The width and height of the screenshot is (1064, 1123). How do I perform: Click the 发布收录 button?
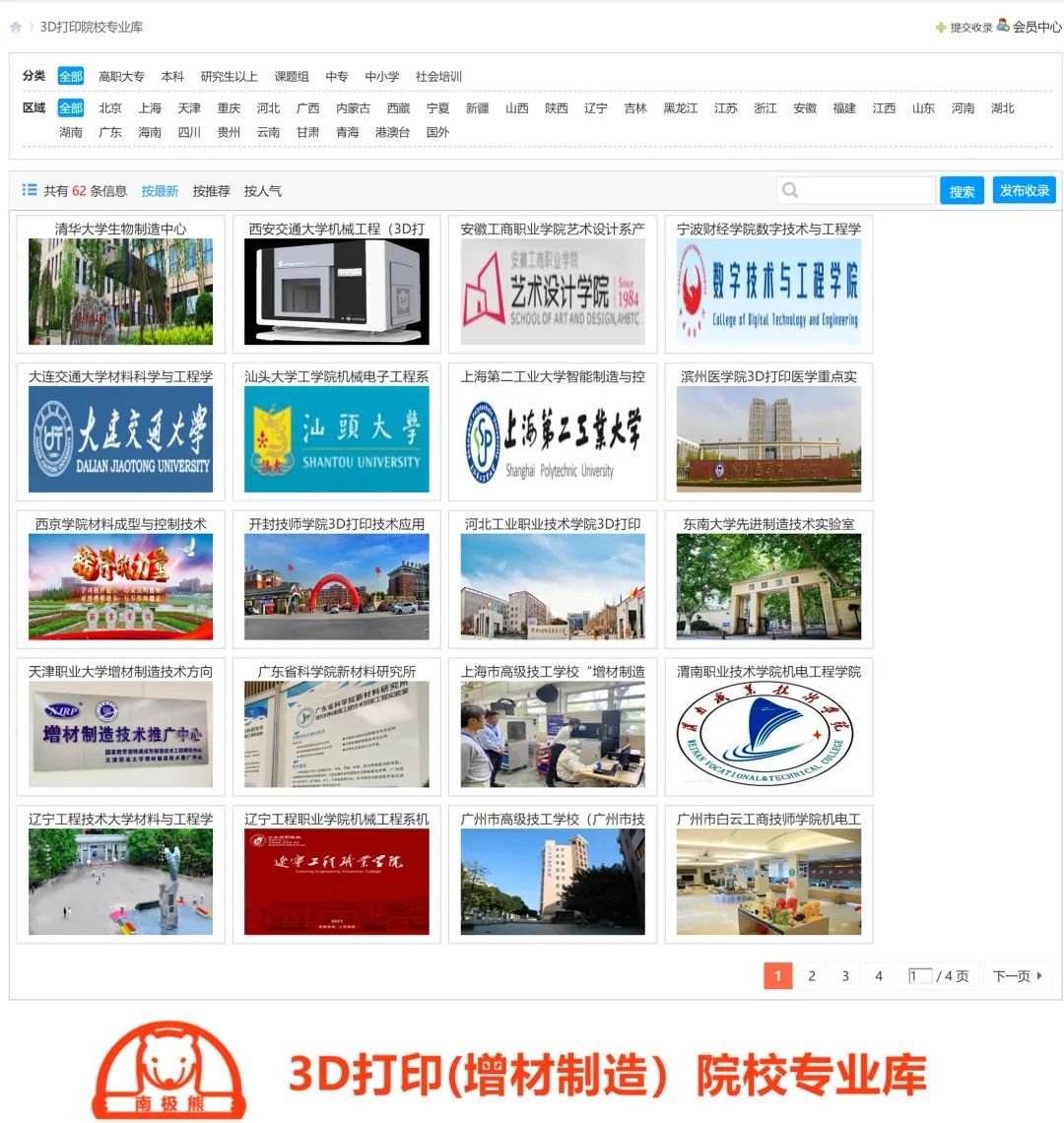coord(1024,190)
